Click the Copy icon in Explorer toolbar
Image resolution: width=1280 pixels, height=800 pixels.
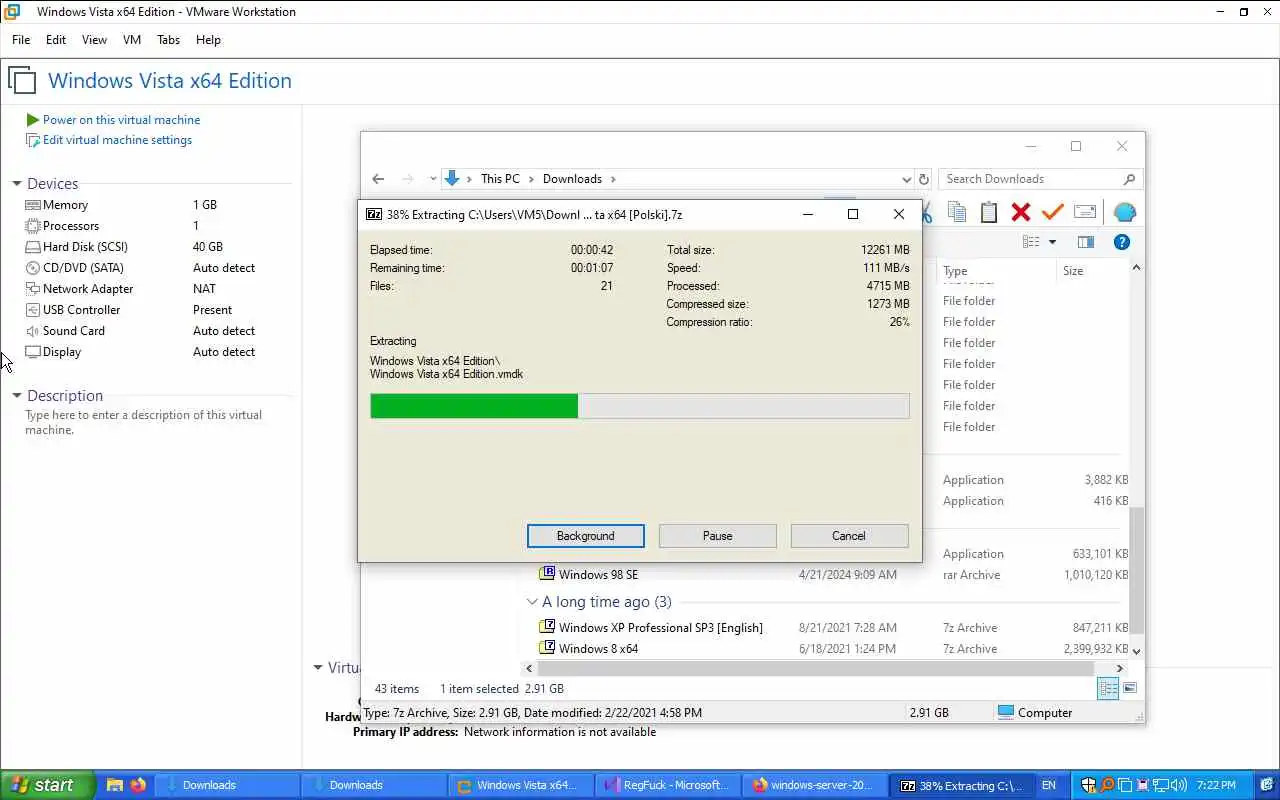pos(957,212)
